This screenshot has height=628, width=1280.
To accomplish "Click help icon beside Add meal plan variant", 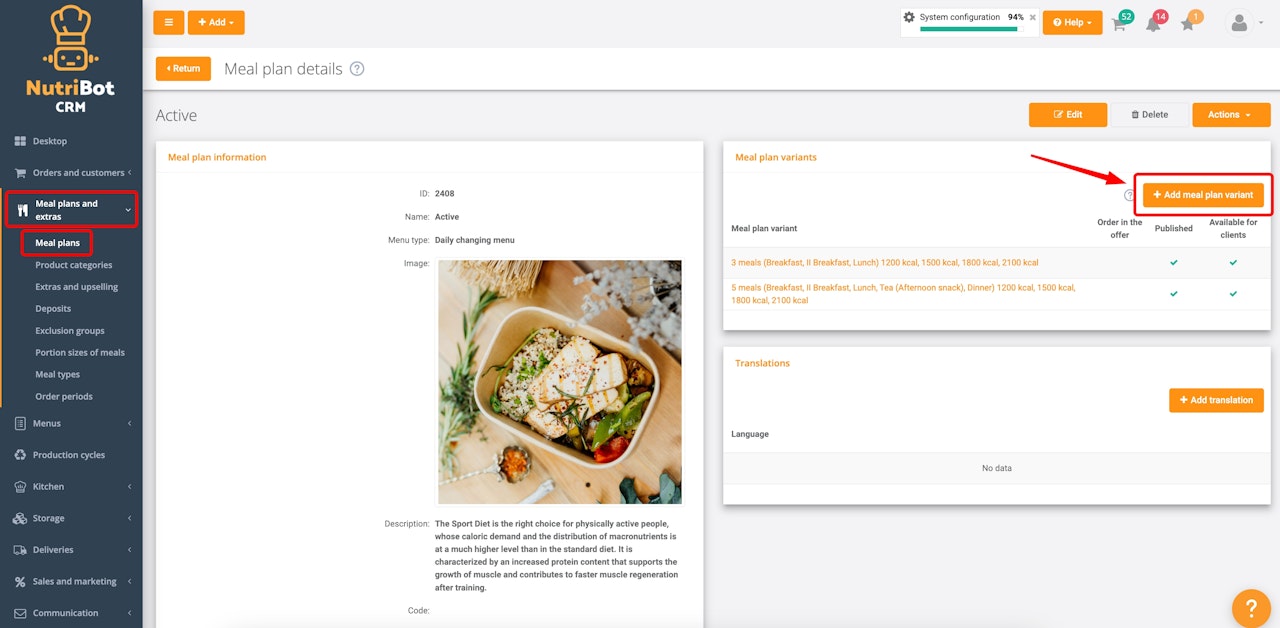I will (1129, 195).
